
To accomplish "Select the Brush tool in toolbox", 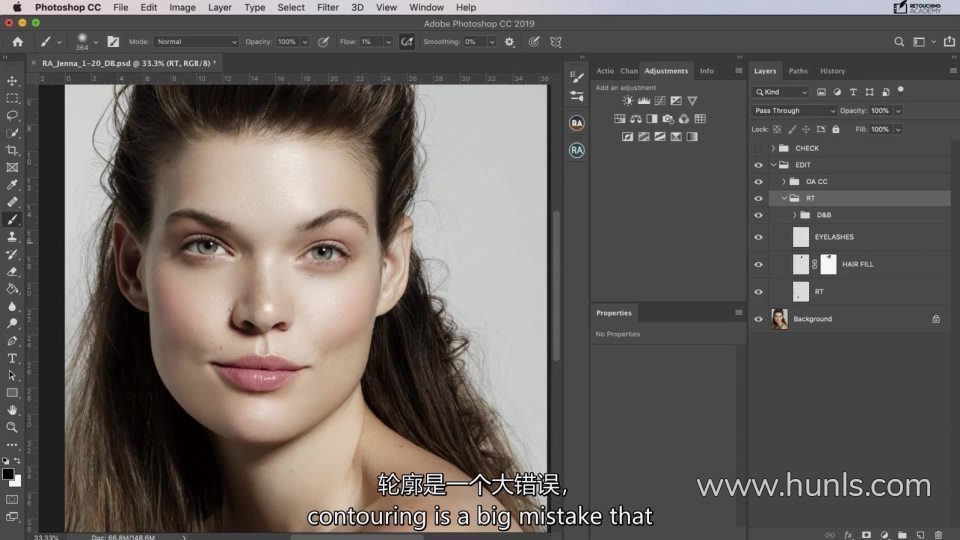I will [x=12, y=219].
